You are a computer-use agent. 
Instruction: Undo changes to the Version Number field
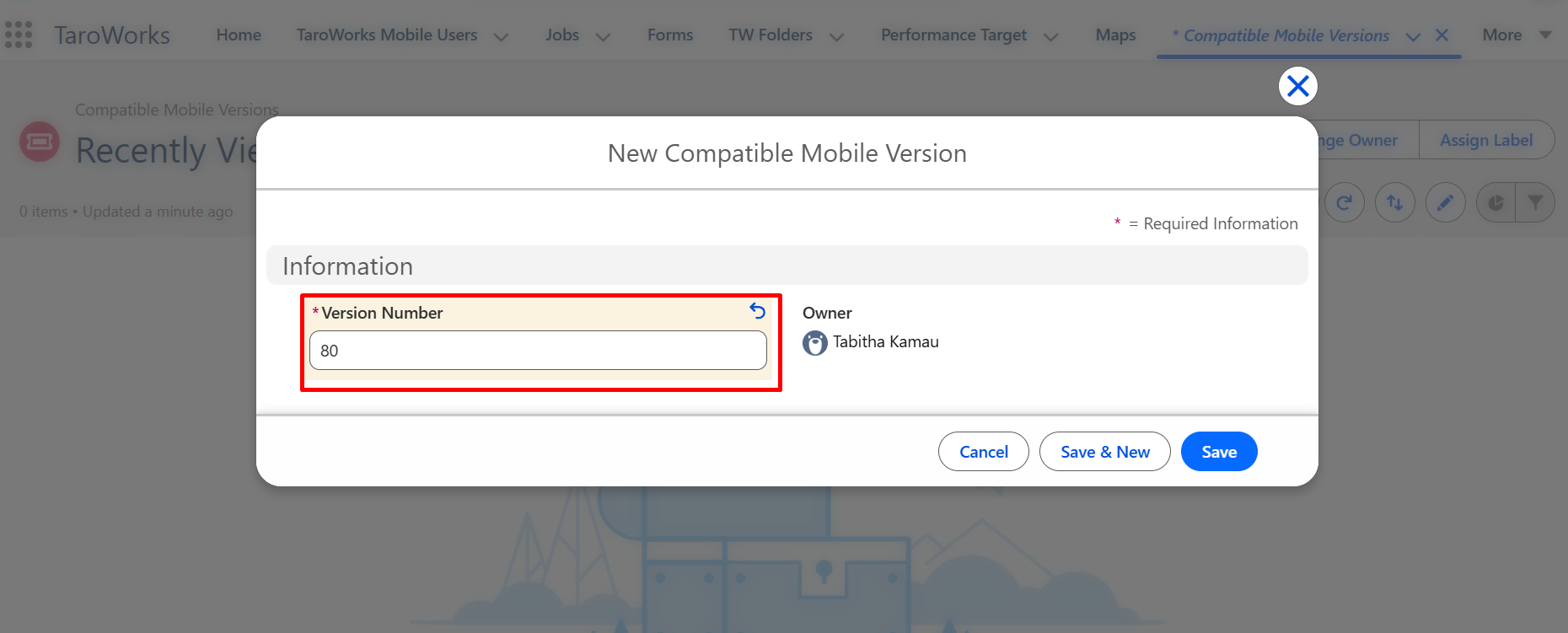[758, 311]
